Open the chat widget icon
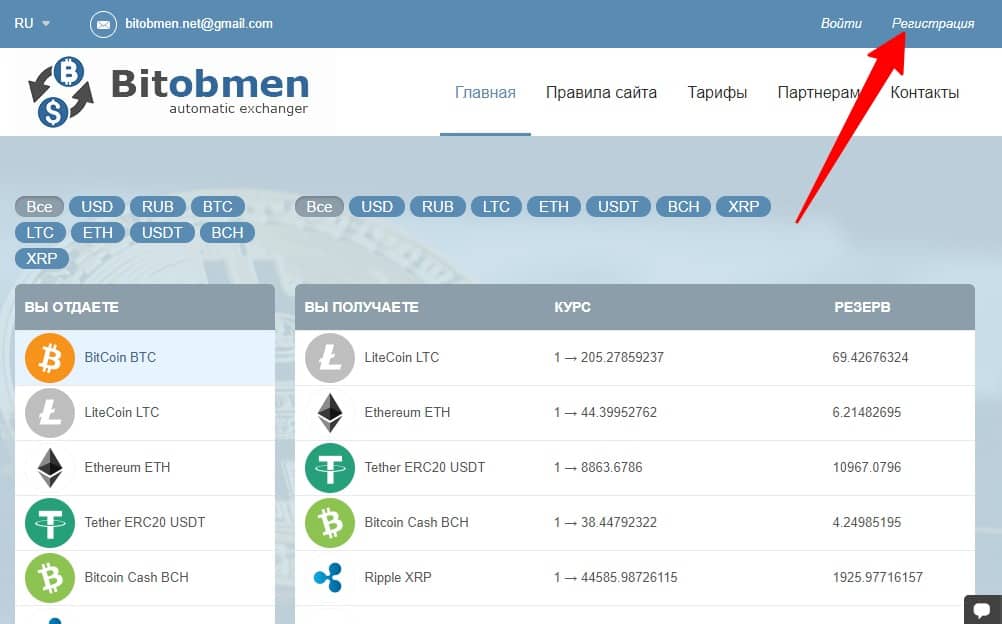Image resolution: width=1002 pixels, height=624 pixels. click(x=982, y=611)
